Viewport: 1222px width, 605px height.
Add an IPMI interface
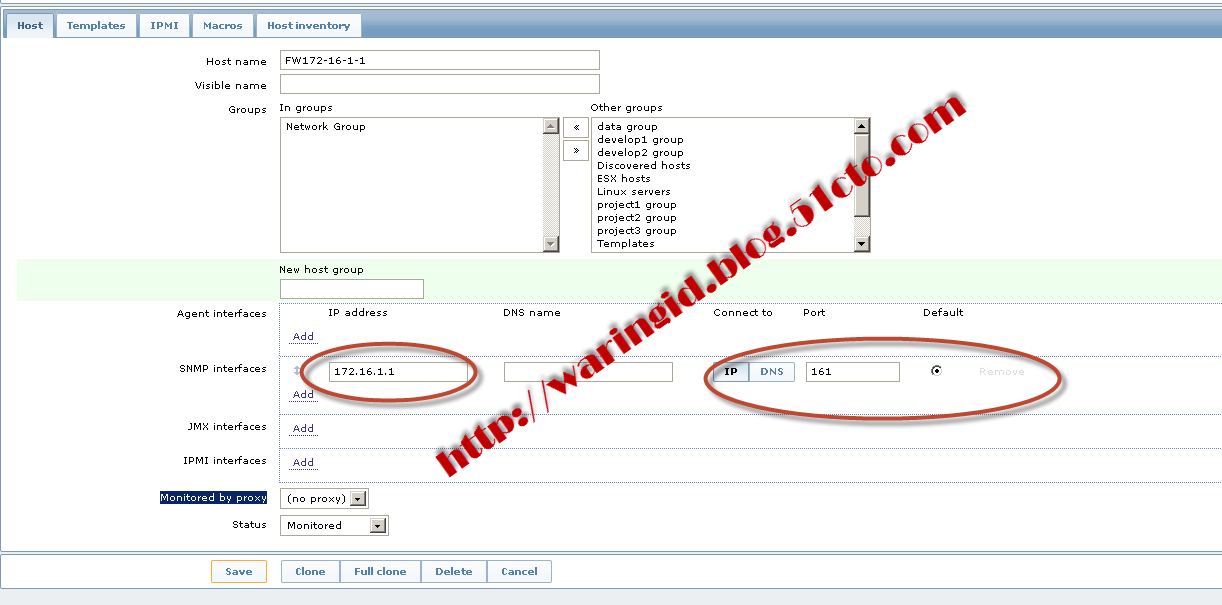(x=303, y=463)
